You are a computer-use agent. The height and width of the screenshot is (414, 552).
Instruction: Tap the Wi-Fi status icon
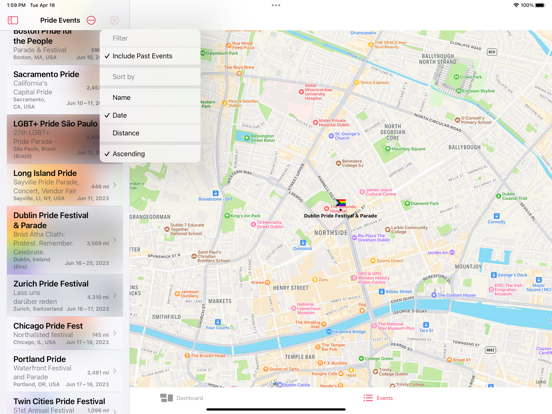coord(516,5)
